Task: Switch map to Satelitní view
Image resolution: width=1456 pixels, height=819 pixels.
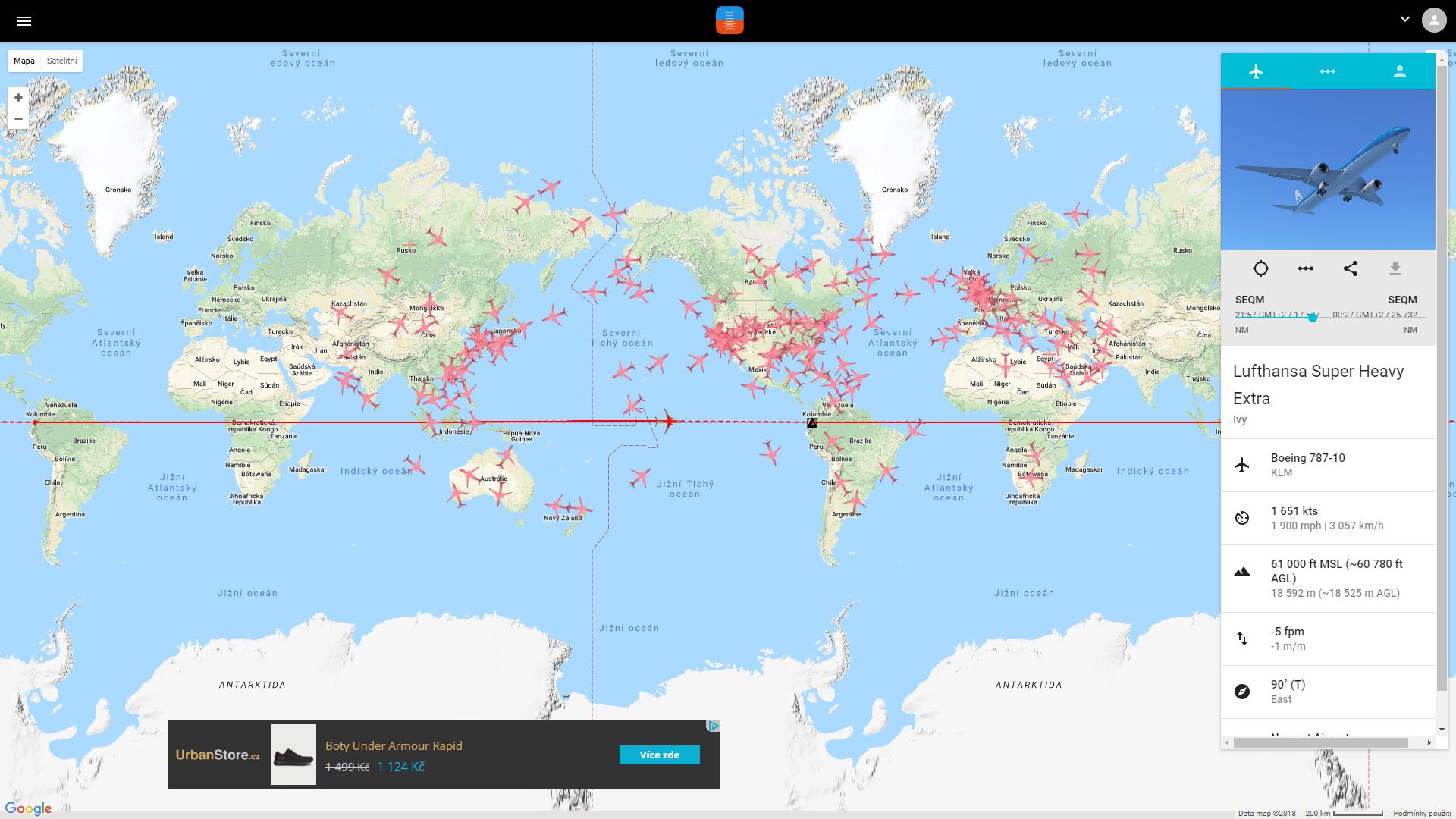Action: pyautogui.click(x=61, y=61)
